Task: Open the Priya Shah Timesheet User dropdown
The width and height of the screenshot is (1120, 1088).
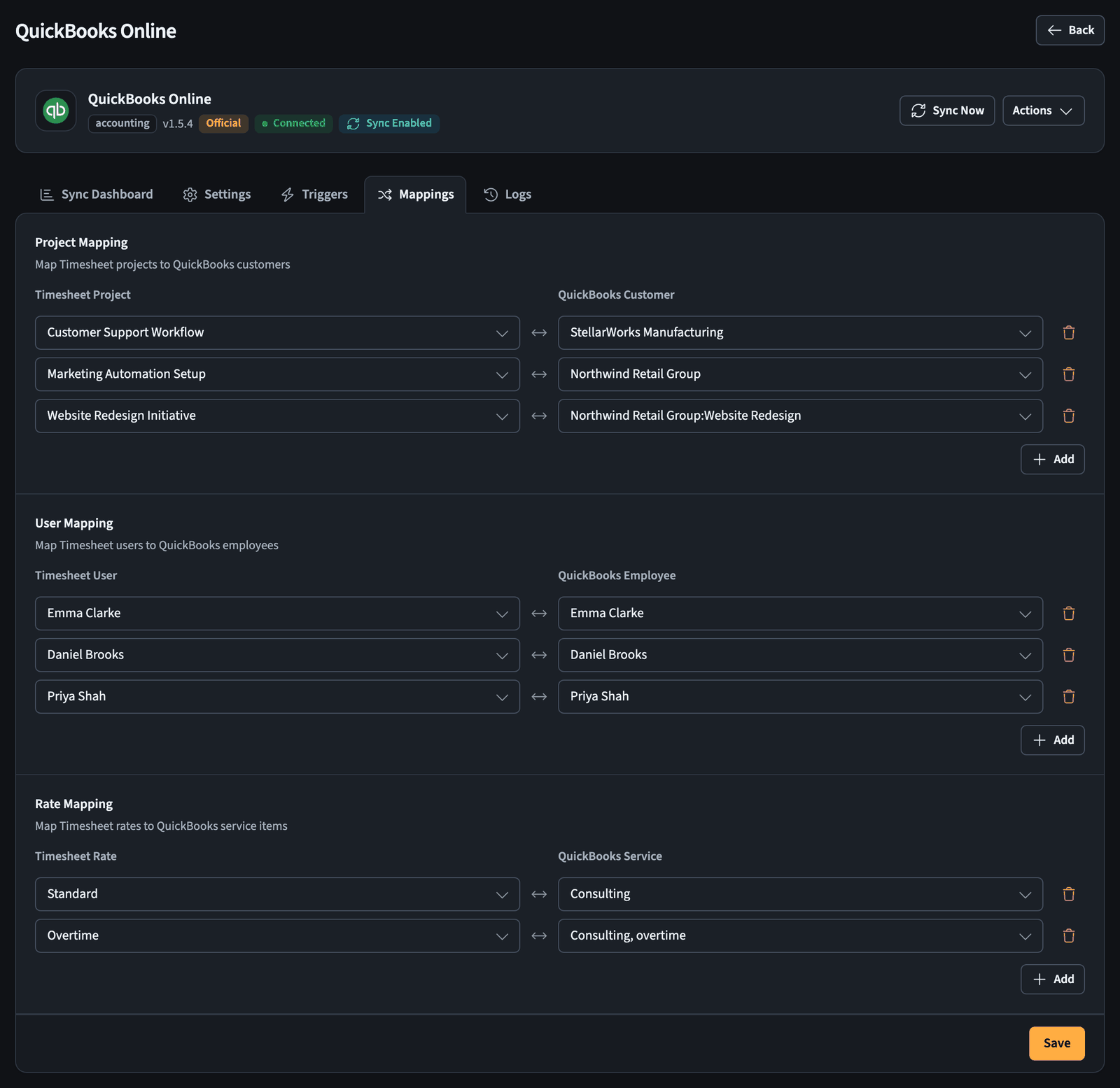Action: pos(277,697)
